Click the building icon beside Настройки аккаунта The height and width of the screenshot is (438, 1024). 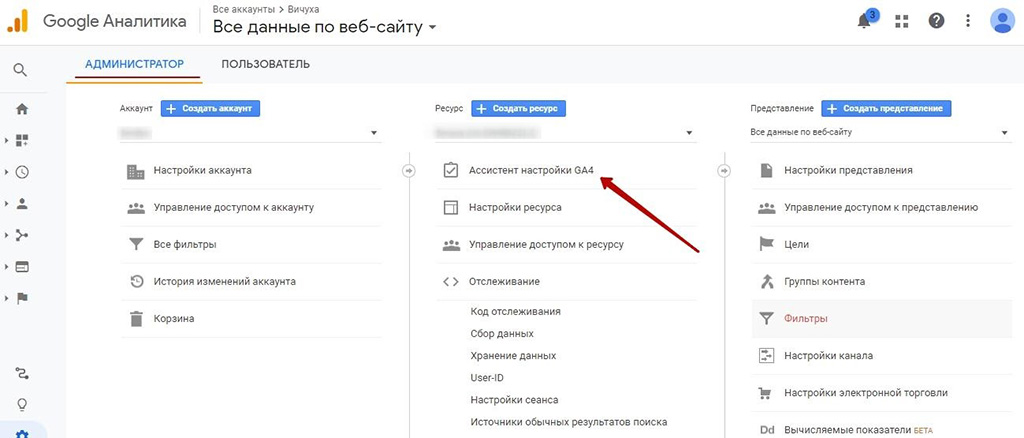pos(136,171)
